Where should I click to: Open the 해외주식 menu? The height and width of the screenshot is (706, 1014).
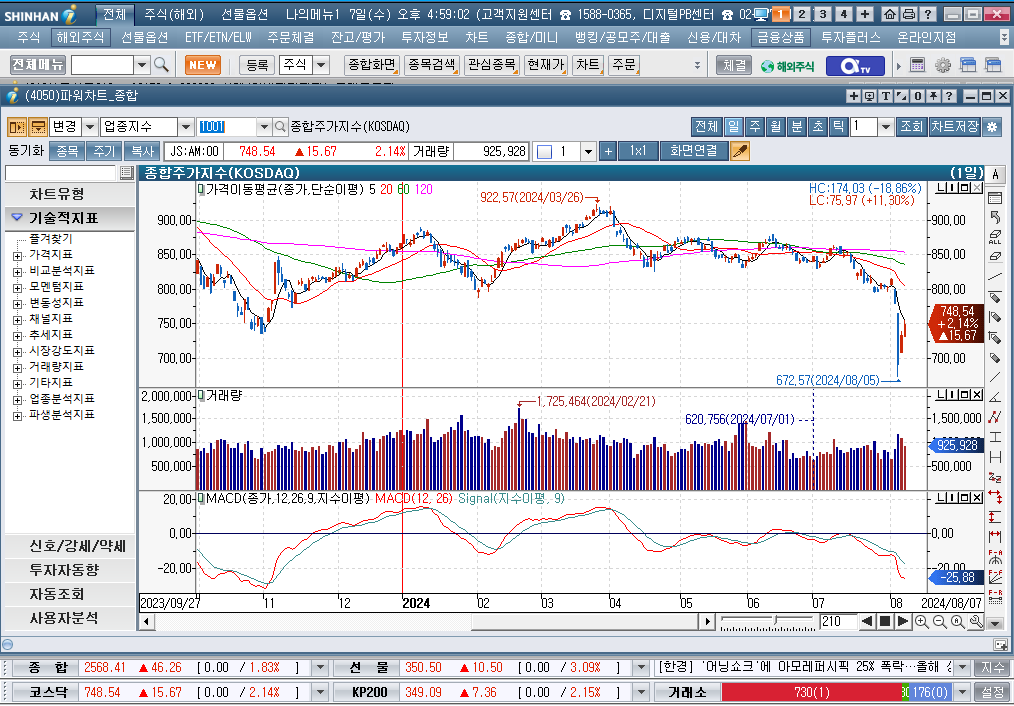pos(80,37)
